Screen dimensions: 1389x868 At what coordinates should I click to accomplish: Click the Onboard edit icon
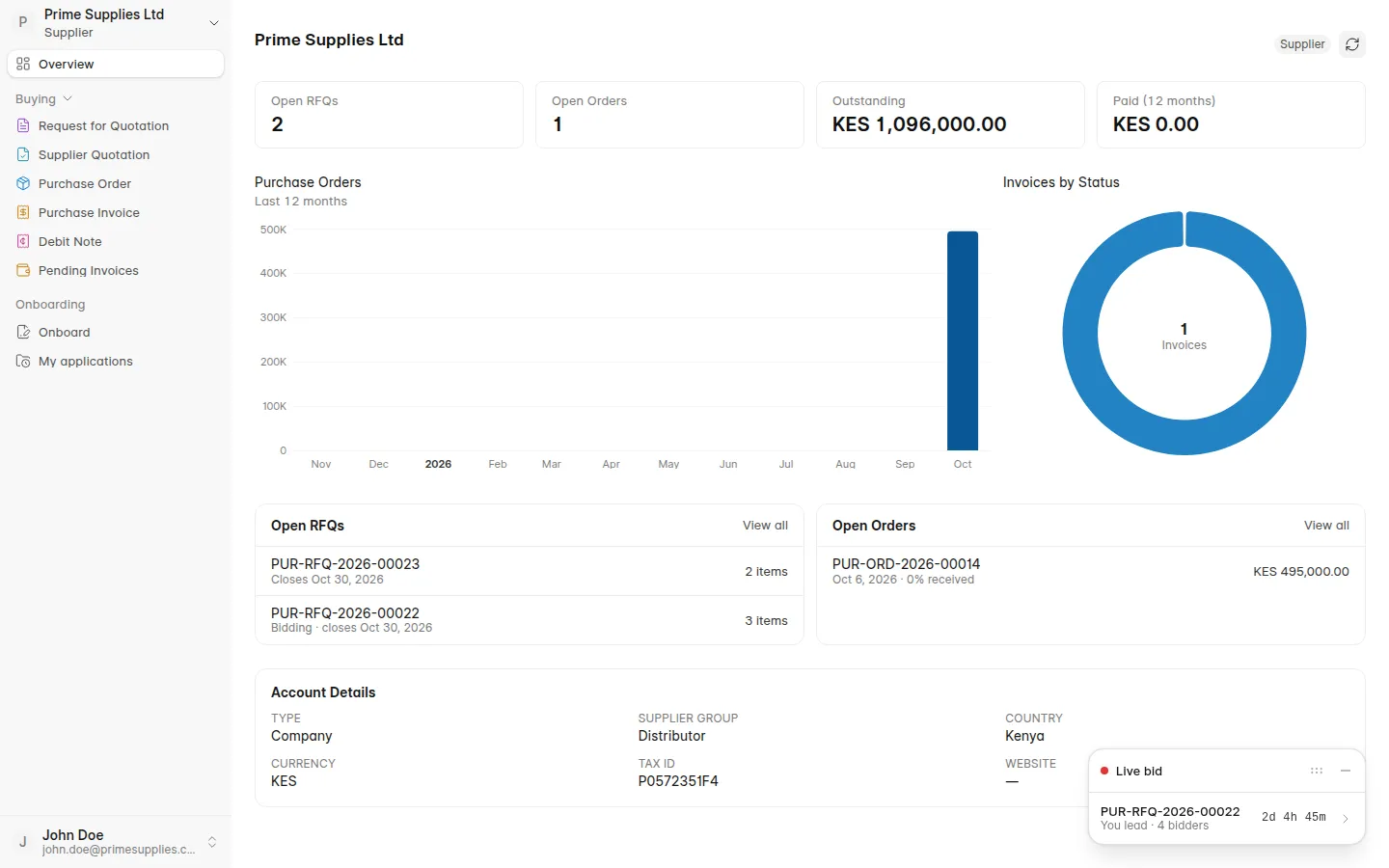click(23, 332)
